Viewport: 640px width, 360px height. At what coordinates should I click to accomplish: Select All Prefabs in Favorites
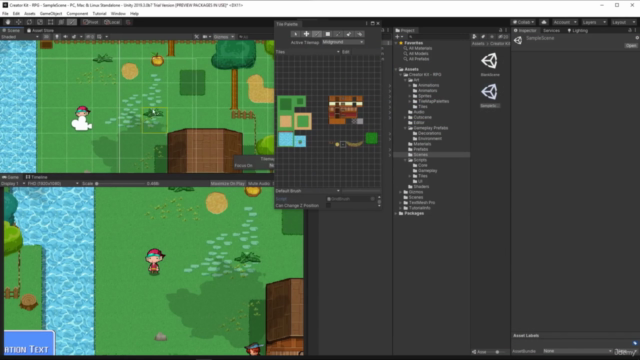coord(418,59)
